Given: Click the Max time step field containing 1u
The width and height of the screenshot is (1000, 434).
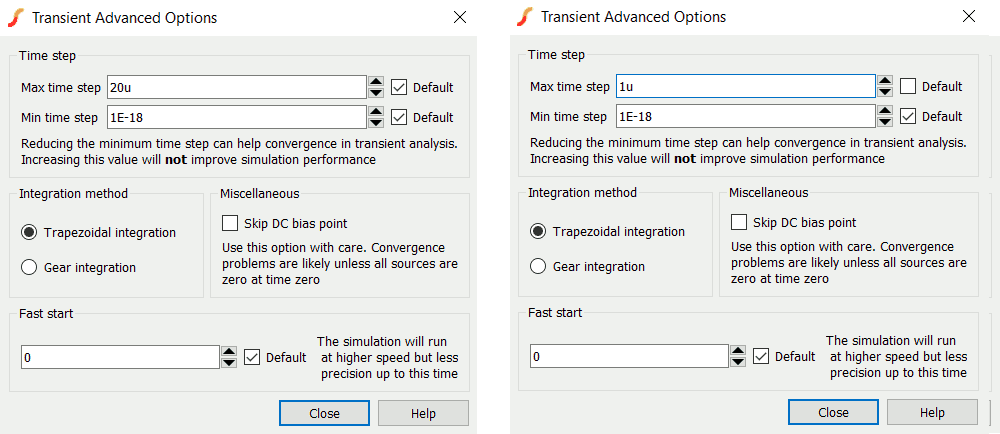Looking at the screenshot, I should (745, 87).
